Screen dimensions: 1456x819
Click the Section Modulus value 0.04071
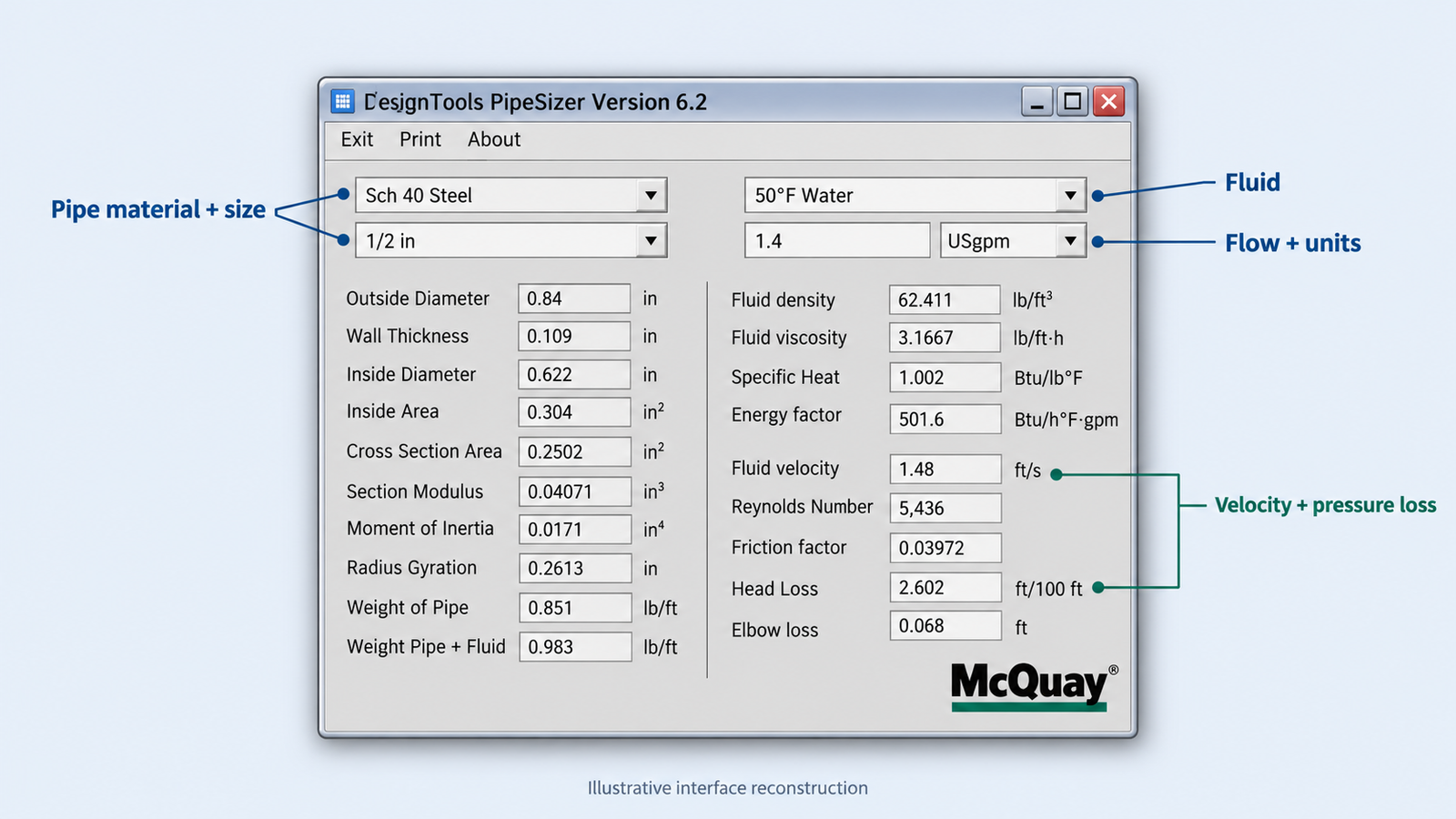575,491
